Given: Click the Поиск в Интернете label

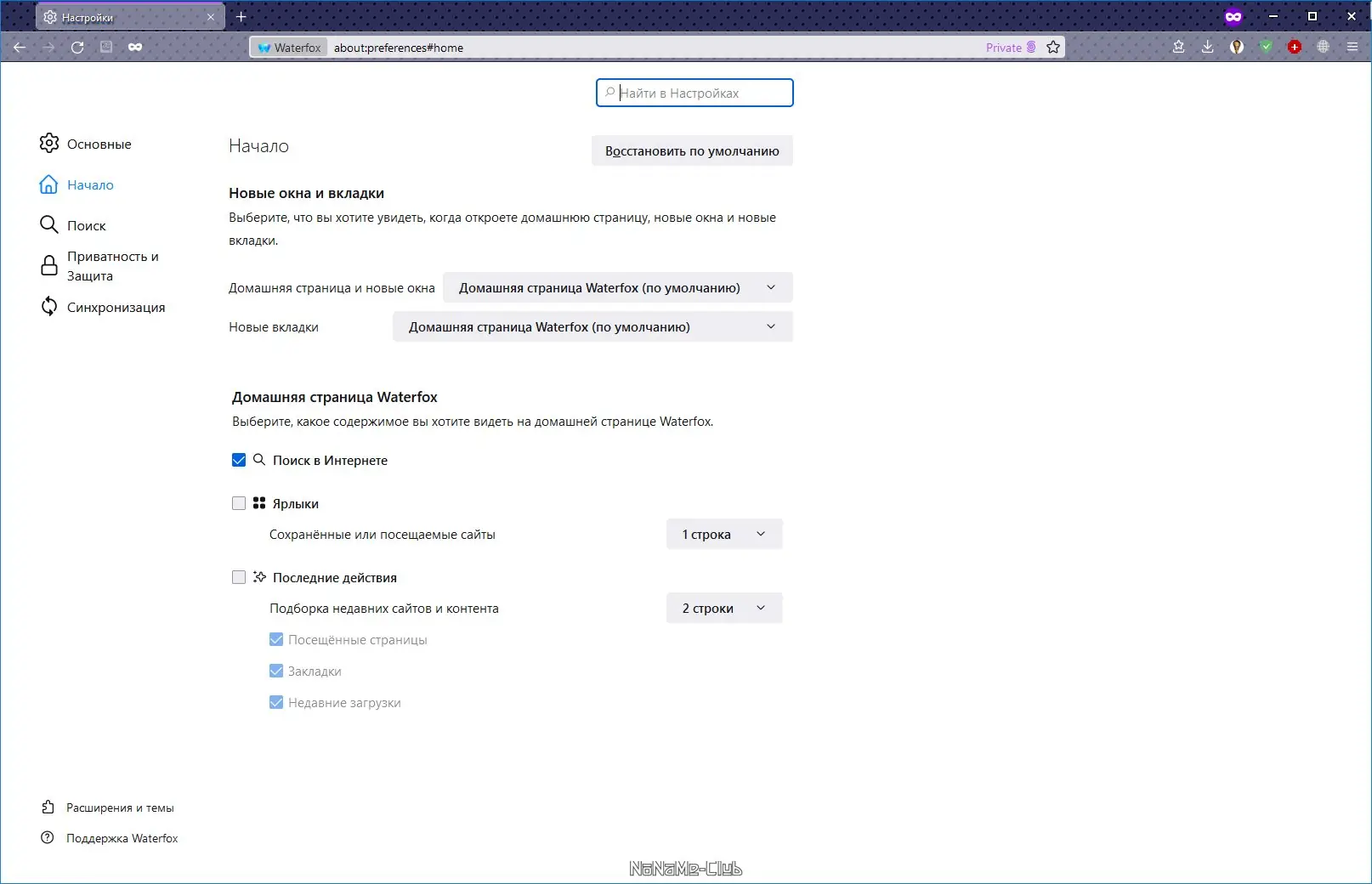Looking at the screenshot, I should coord(330,460).
